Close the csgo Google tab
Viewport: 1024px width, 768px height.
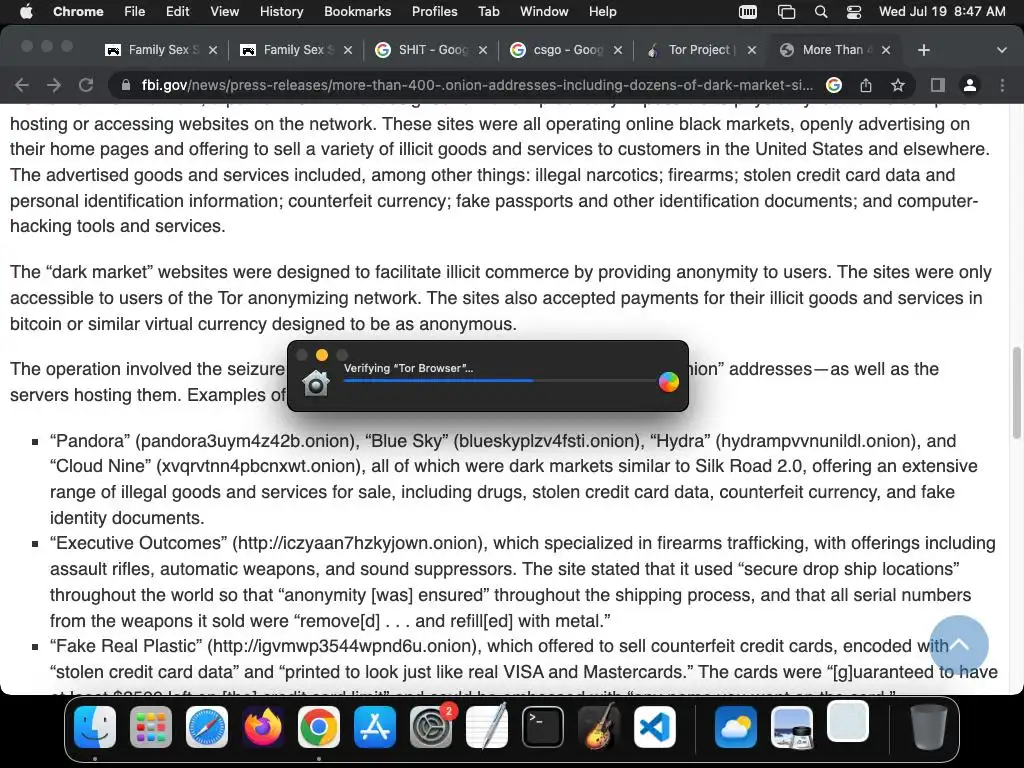(x=618, y=50)
